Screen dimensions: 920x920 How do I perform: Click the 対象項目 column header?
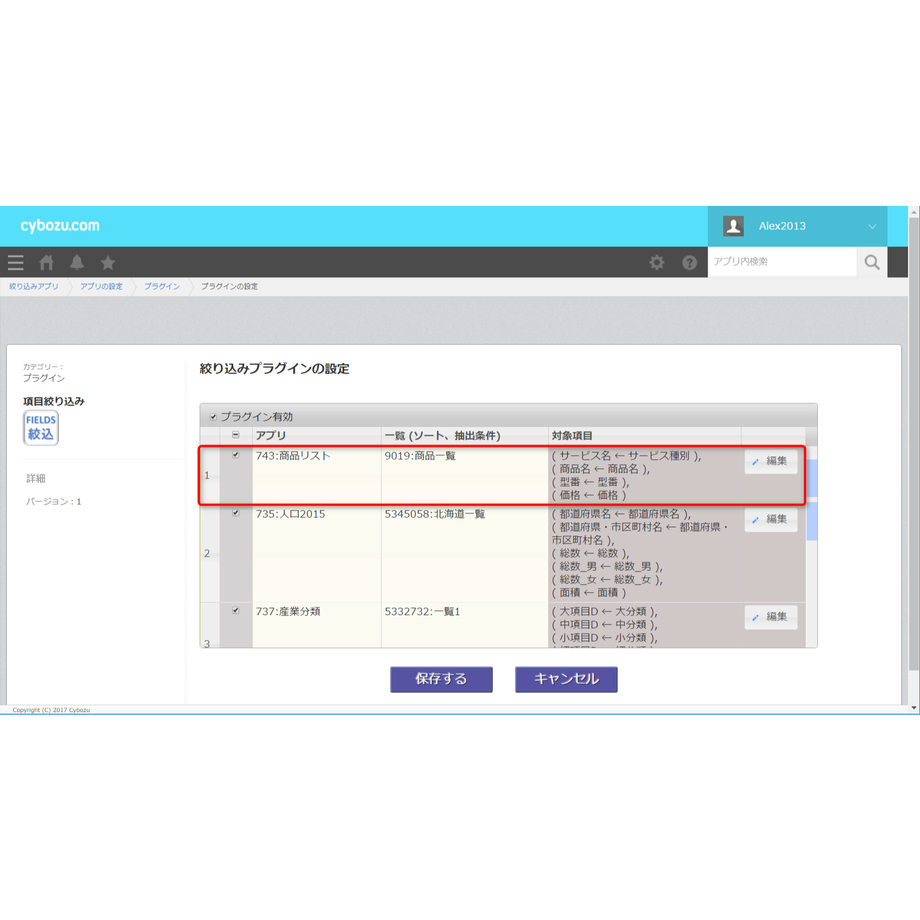tap(644, 436)
